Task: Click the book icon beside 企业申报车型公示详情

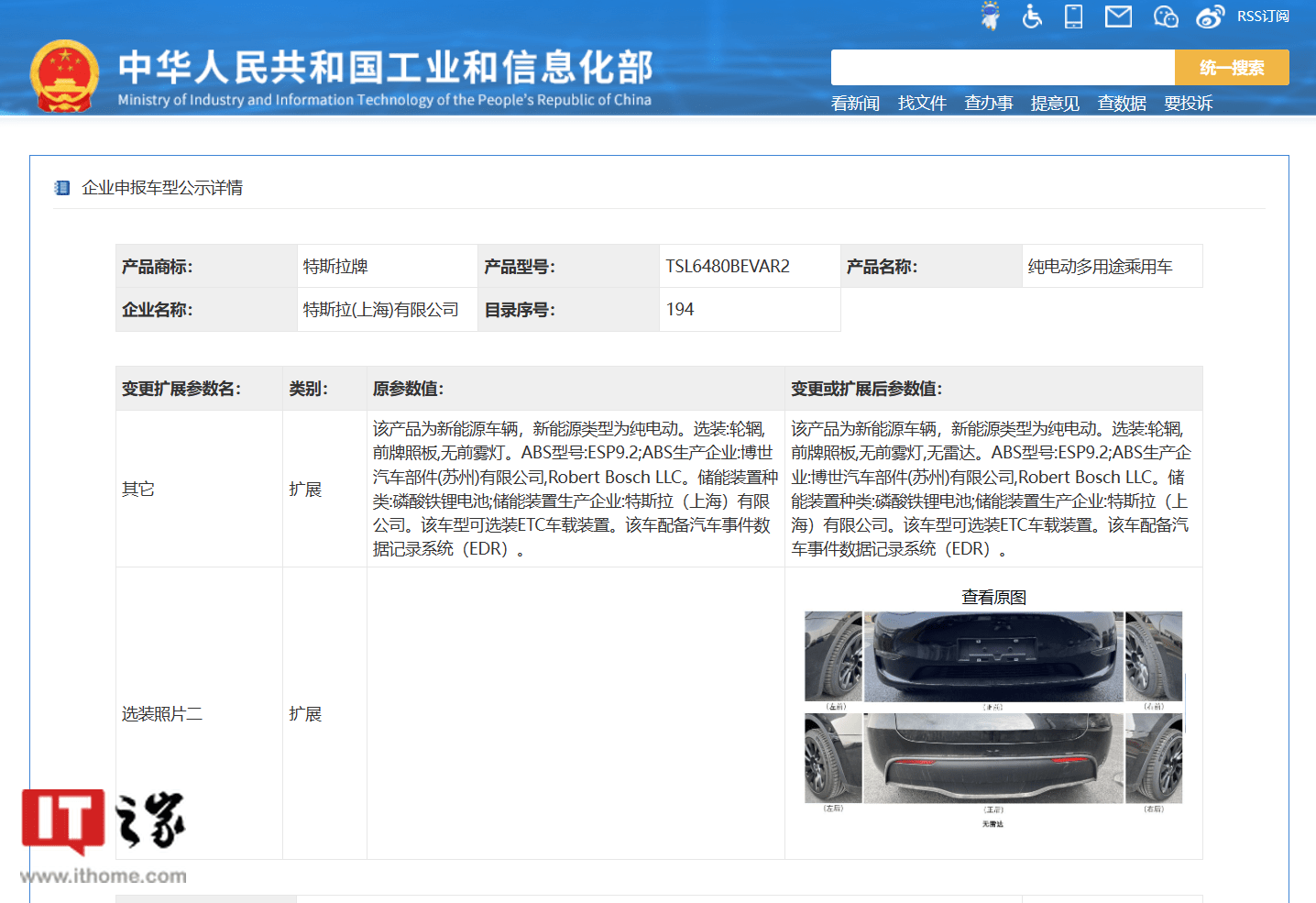Action: [62, 188]
